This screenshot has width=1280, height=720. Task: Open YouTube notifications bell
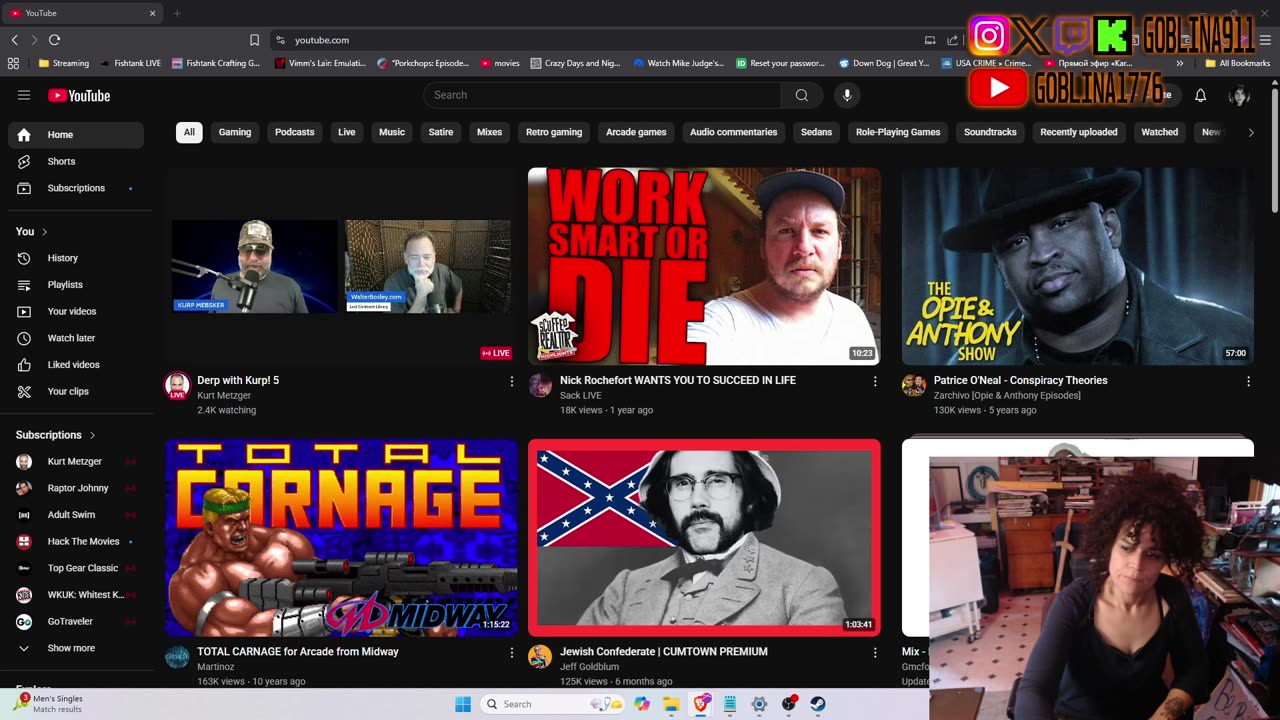coord(1201,95)
